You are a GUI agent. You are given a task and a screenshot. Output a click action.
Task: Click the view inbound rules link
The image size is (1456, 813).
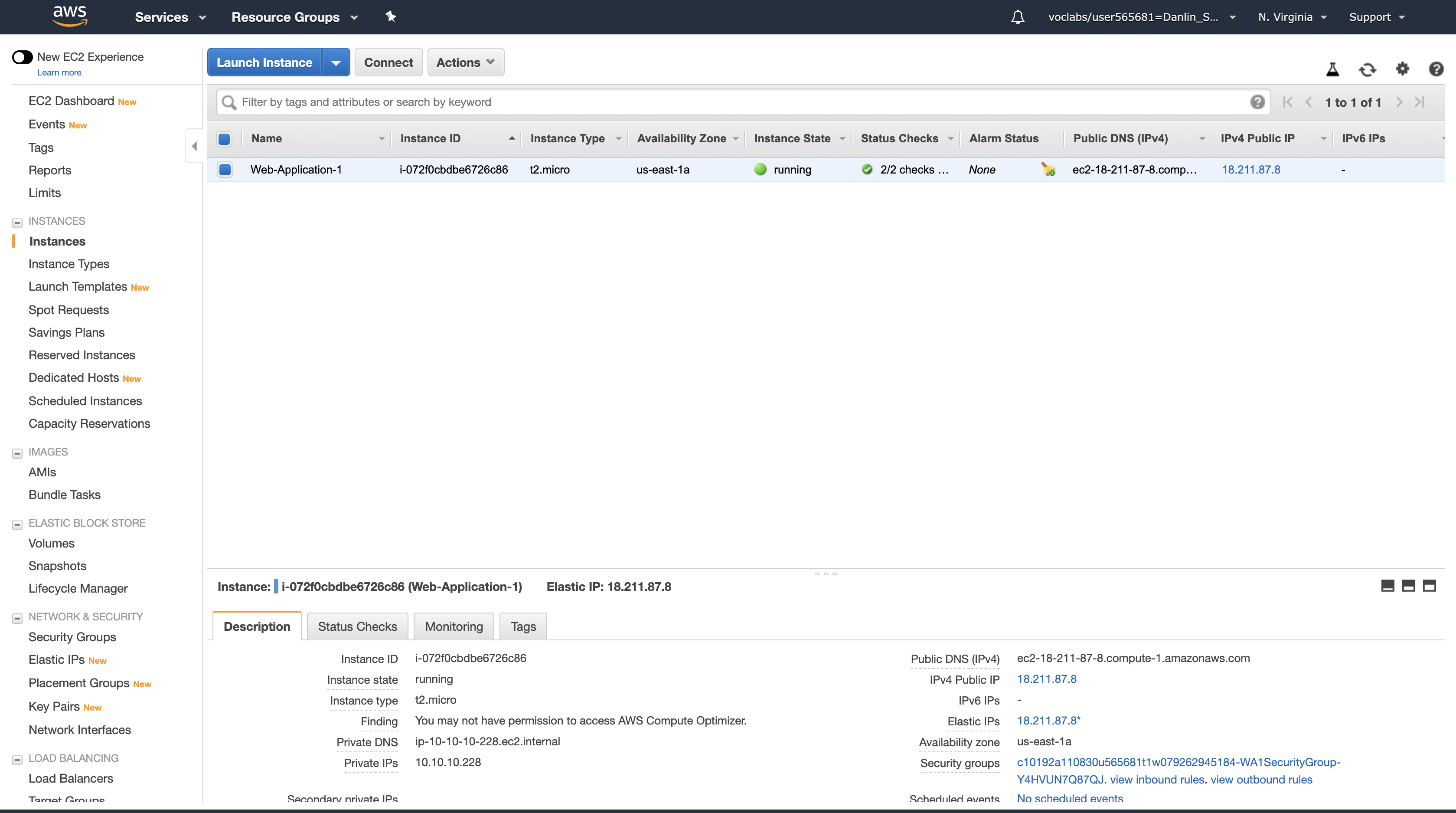1157,780
